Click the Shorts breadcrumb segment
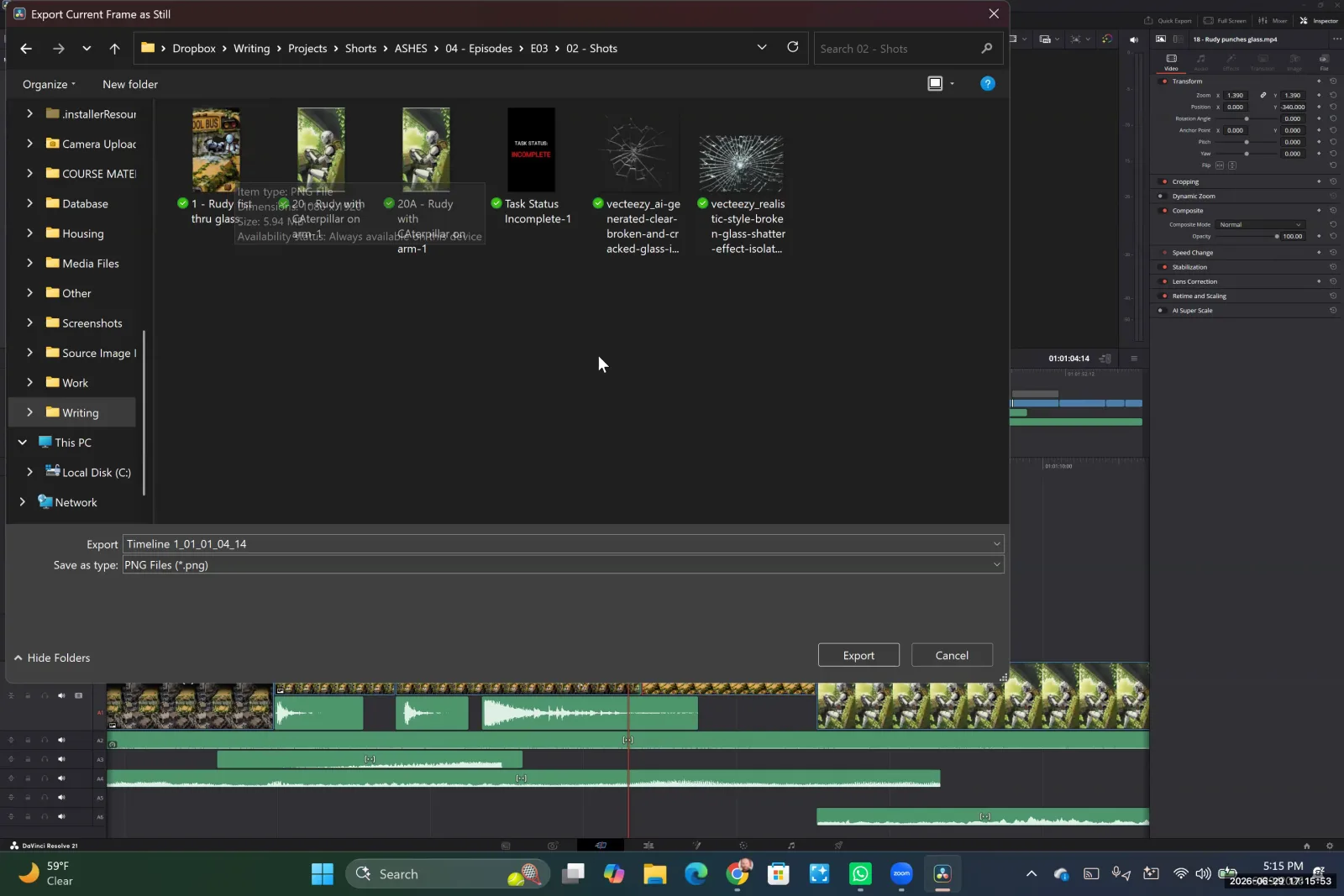Viewport: 1344px width, 896px height. coord(360,49)
